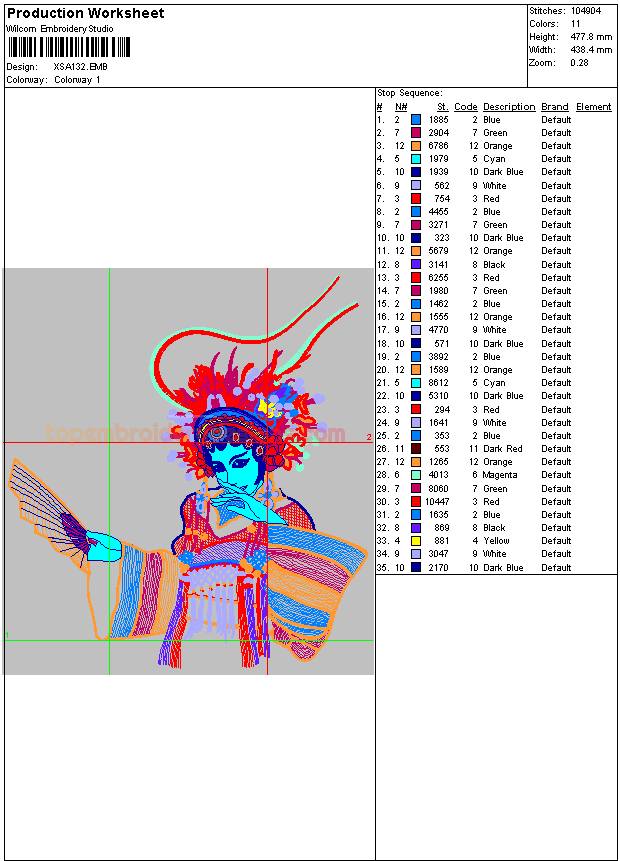This screenshot has width=620, height=861.
Task: Click stitch count '3047' in row 34
Action: point(439,554)
